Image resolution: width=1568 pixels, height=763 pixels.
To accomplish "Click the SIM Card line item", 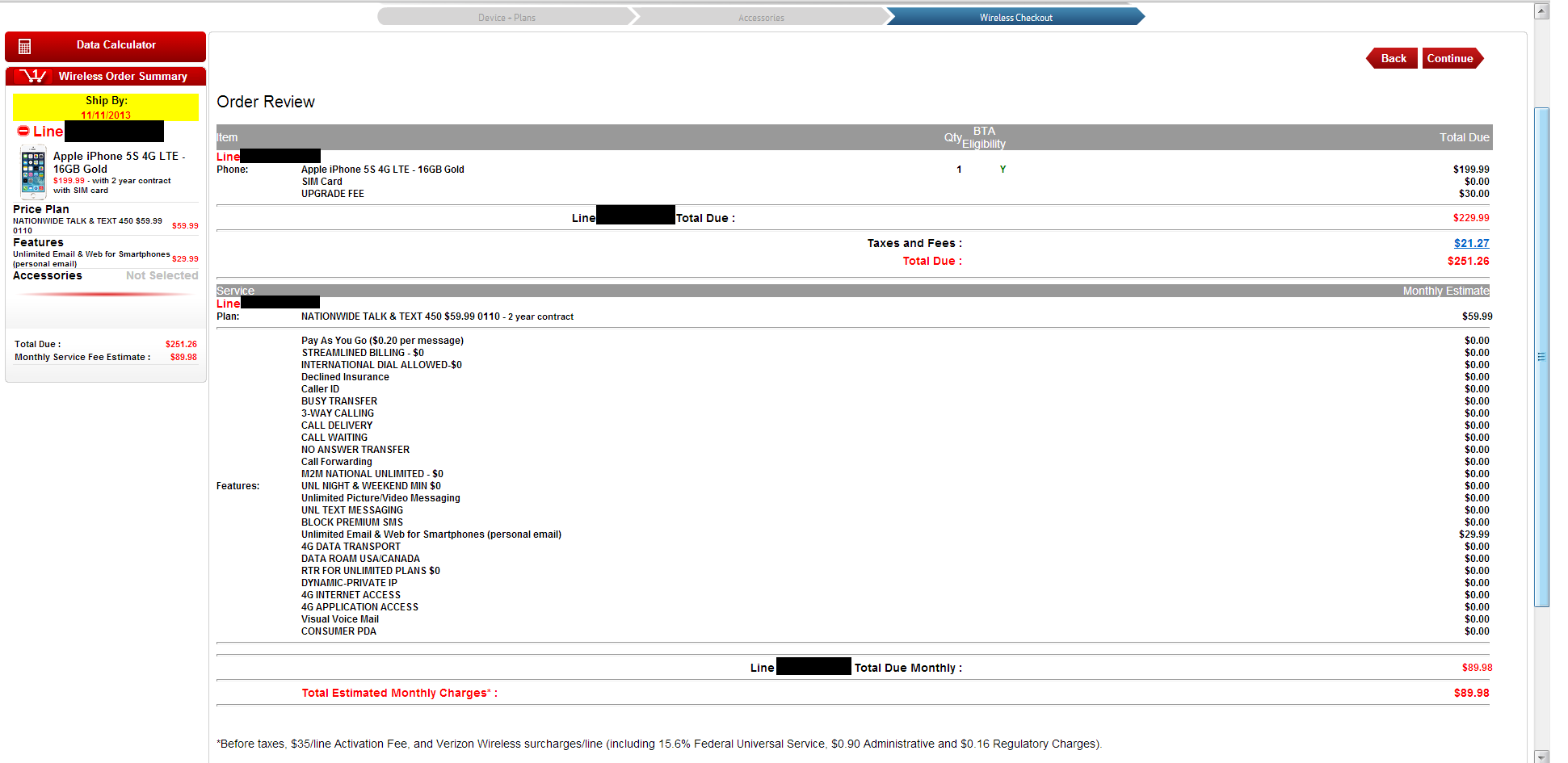I will pos(322,182).
